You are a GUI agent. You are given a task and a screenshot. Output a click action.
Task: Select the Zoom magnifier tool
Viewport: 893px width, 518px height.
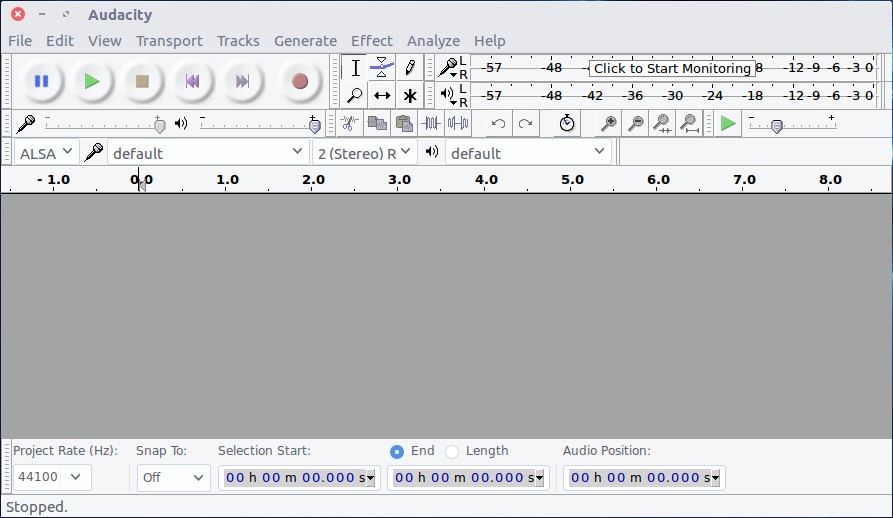355,95
